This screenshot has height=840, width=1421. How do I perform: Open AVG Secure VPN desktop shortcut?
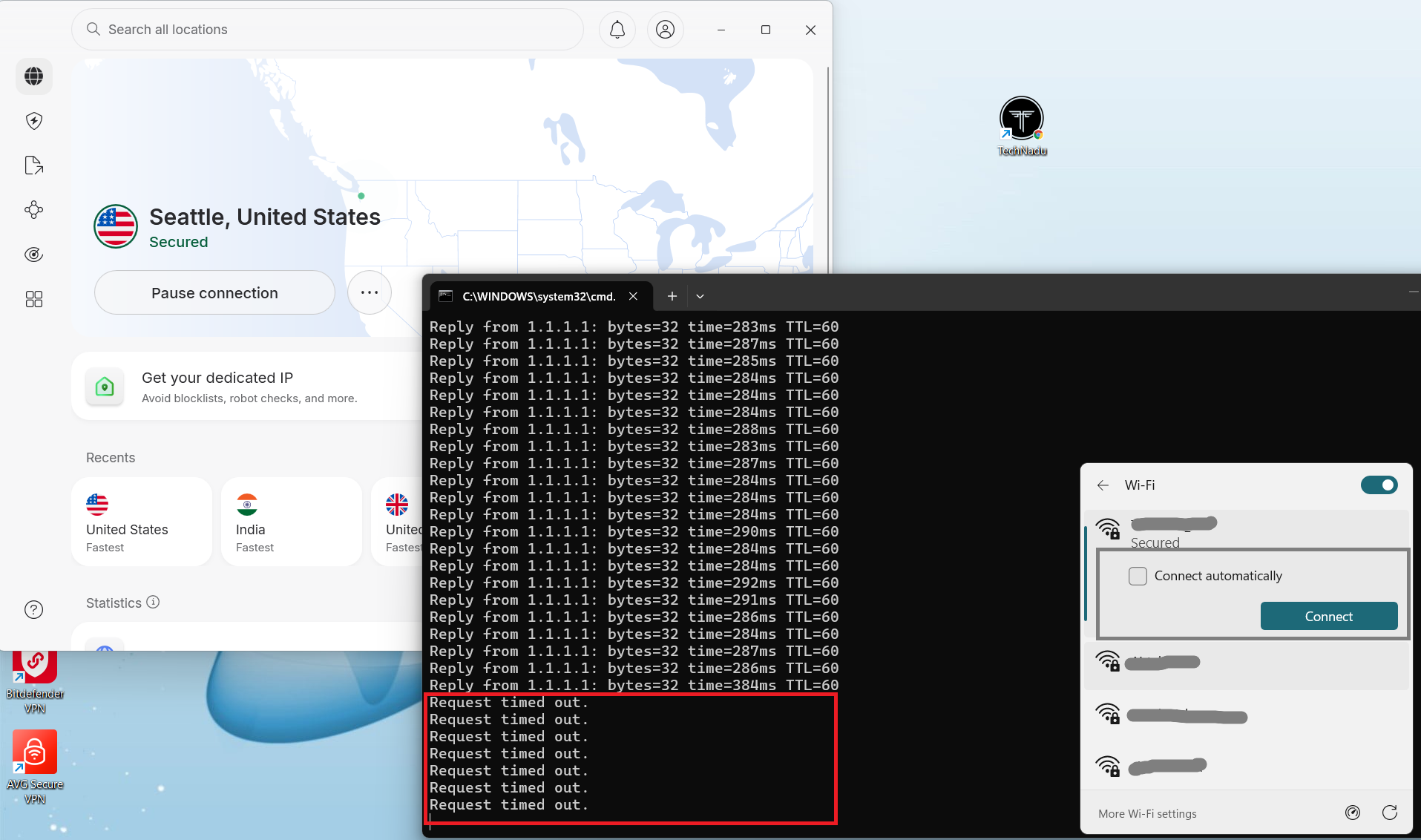[x=35, y=768]
